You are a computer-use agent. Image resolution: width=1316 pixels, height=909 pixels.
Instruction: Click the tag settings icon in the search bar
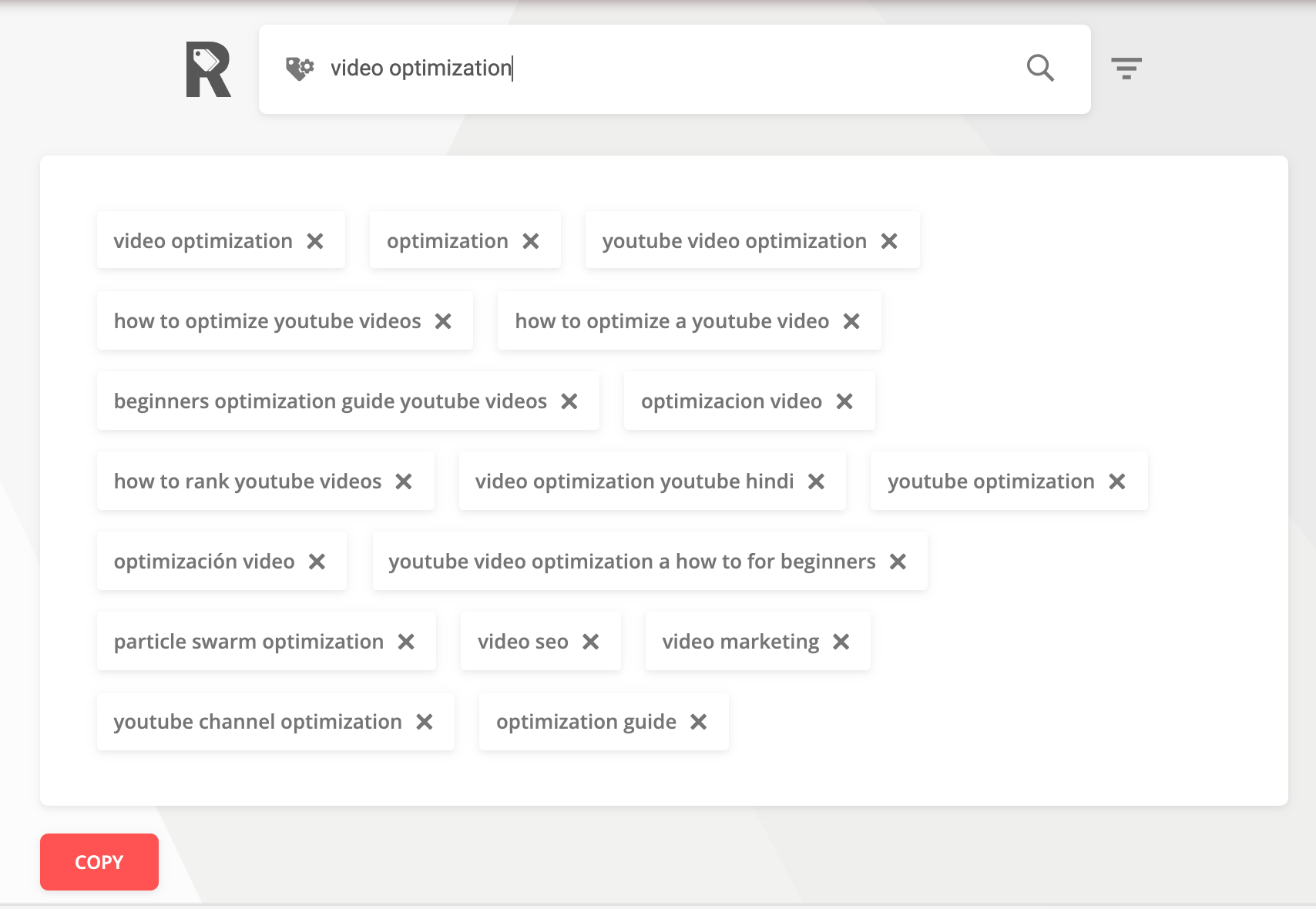(300, 68)
